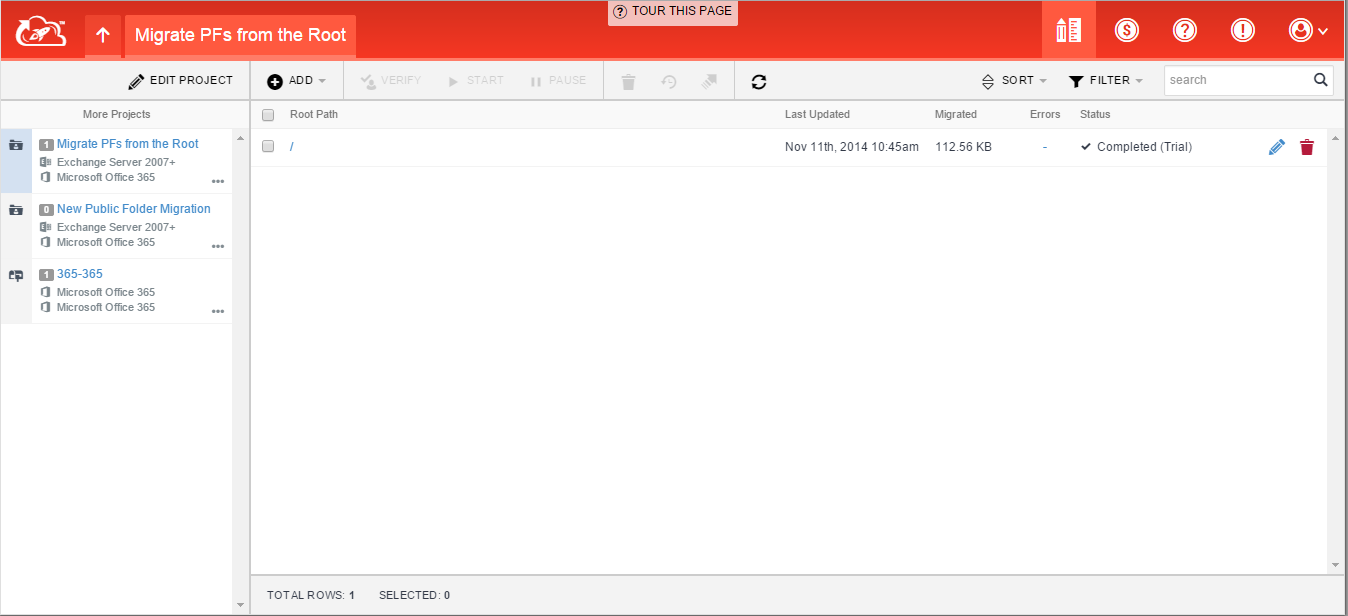Viewport: 1348px width, 616px height.
Task: Click table scrollbar up arrow
Action: (1336, 137)
